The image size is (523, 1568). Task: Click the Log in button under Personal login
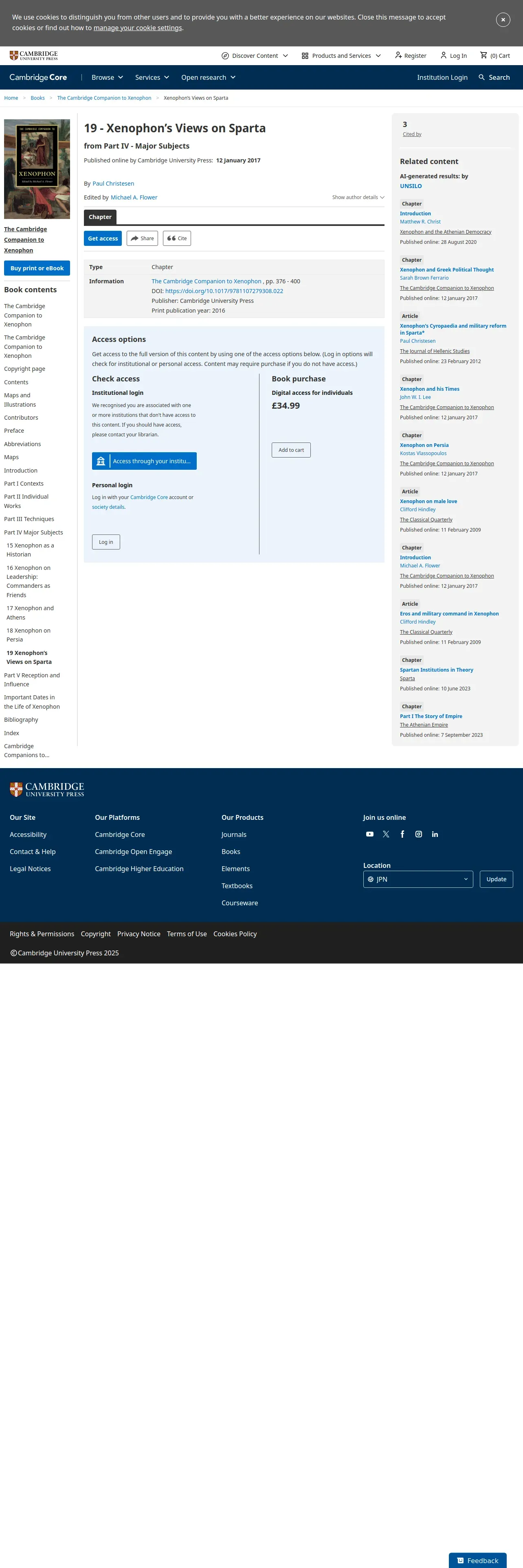pos(106,542)
